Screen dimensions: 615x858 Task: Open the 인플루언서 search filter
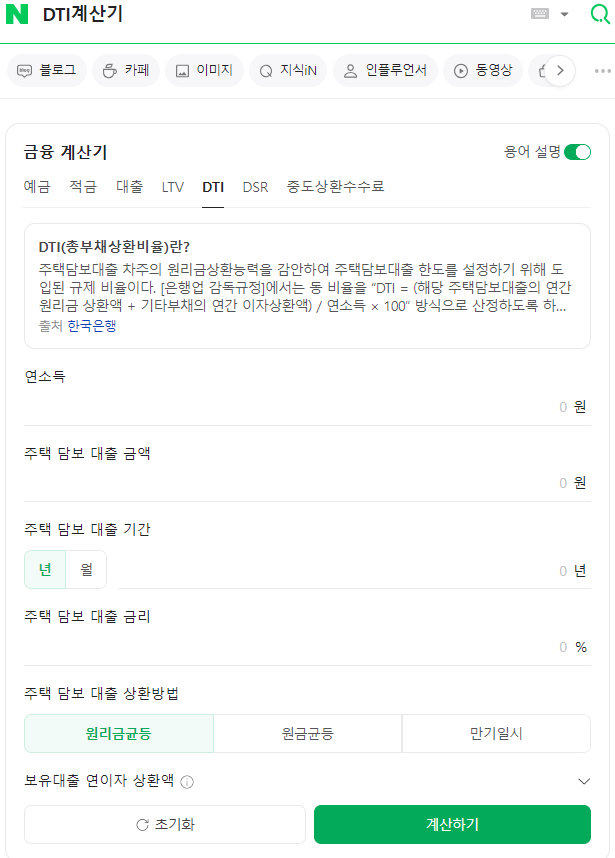click(385, 71)
